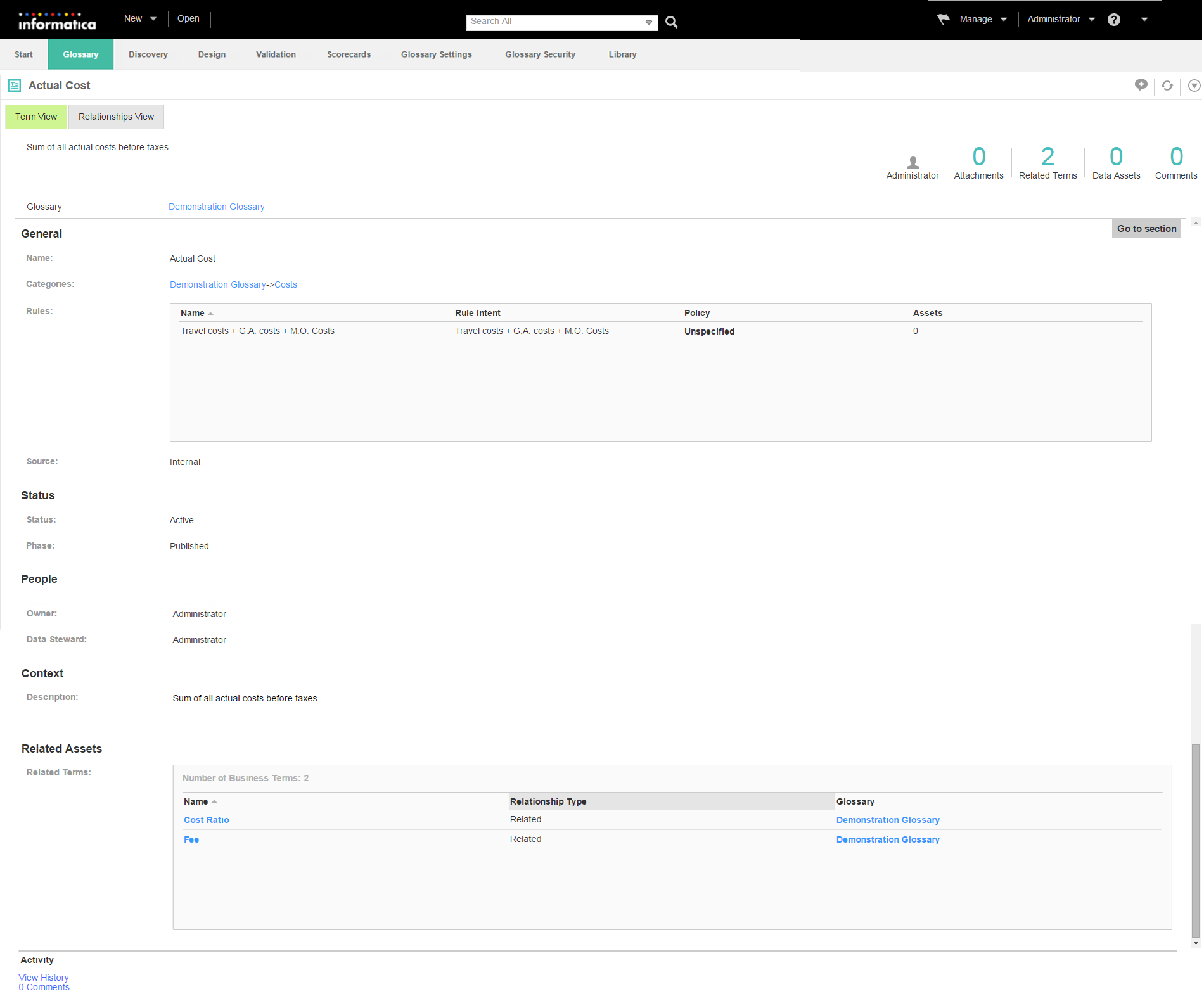Open the Search All dropdown arrow

coord(649,22)
